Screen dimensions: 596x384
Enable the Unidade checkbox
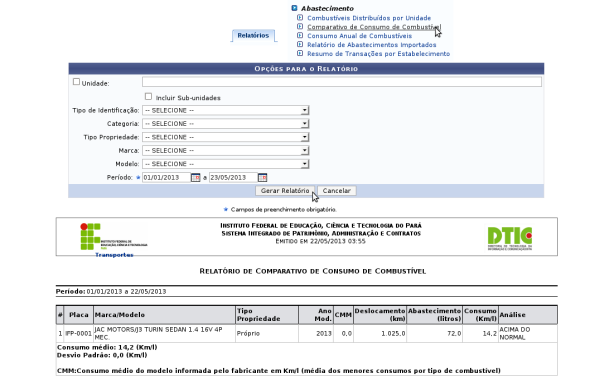click(76, 82)
